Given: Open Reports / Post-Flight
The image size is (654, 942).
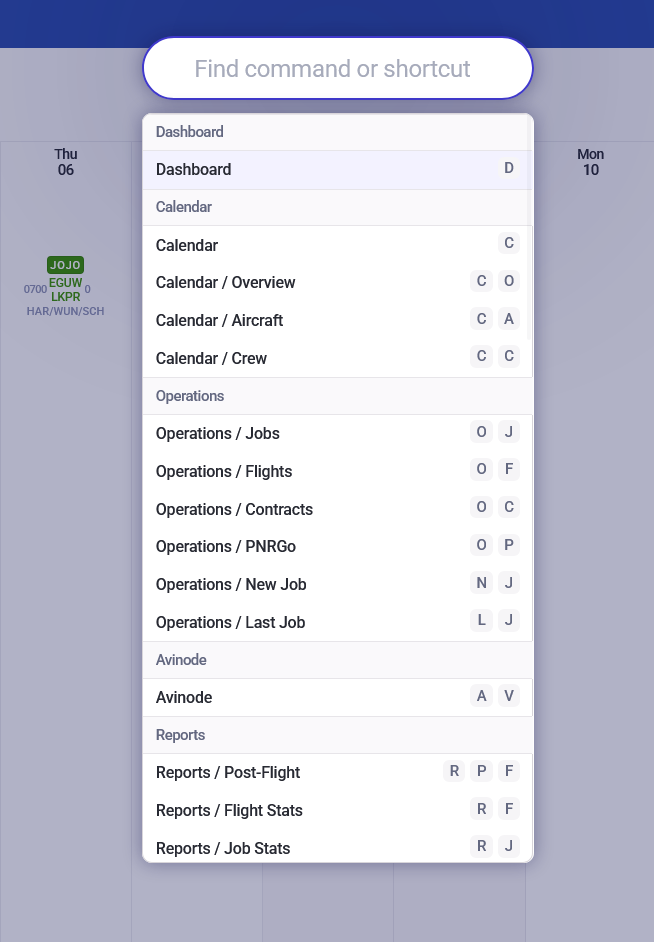Looking at the screenshot, I should click(x=337, y=773).
